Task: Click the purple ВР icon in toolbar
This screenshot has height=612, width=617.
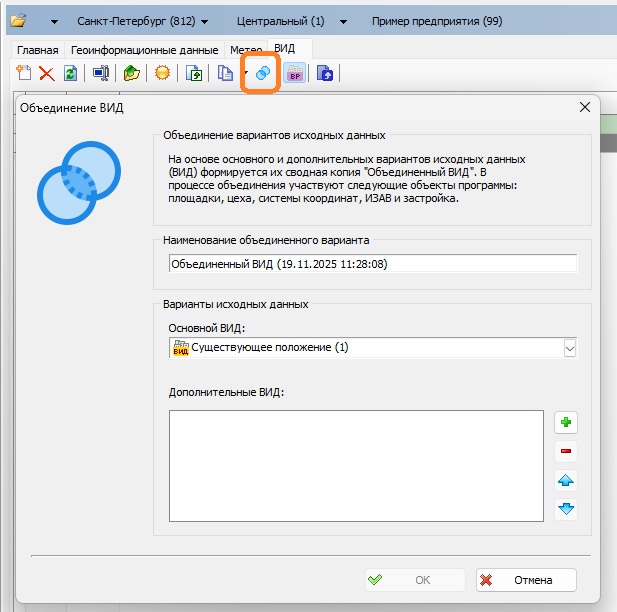Action: pyautogui.click(x=295, y=73)
